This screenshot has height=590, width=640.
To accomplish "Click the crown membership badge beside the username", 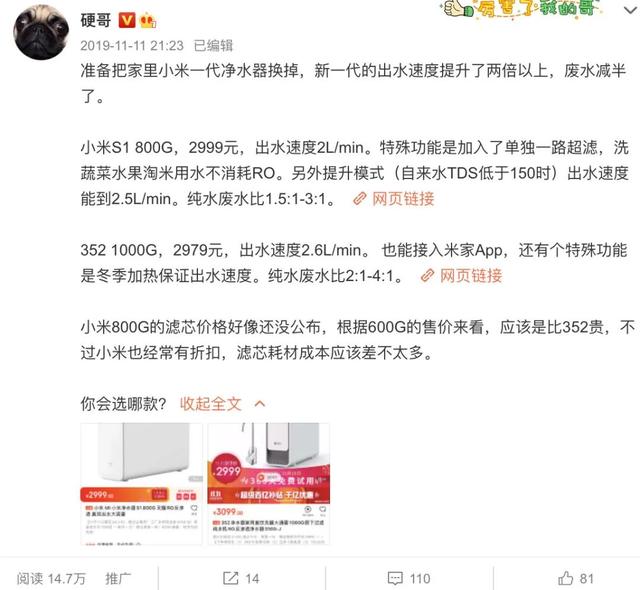I will pyautogui.click(x=148, y=20).
